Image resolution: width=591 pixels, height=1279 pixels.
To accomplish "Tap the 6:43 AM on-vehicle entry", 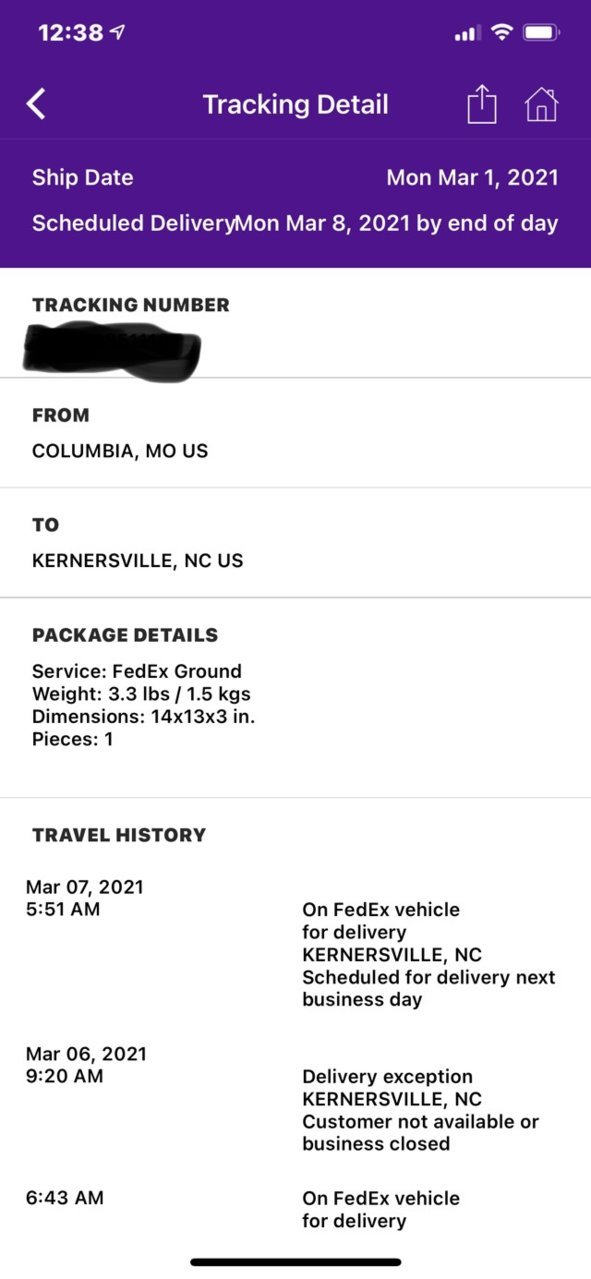I will tap(295, 1209).
